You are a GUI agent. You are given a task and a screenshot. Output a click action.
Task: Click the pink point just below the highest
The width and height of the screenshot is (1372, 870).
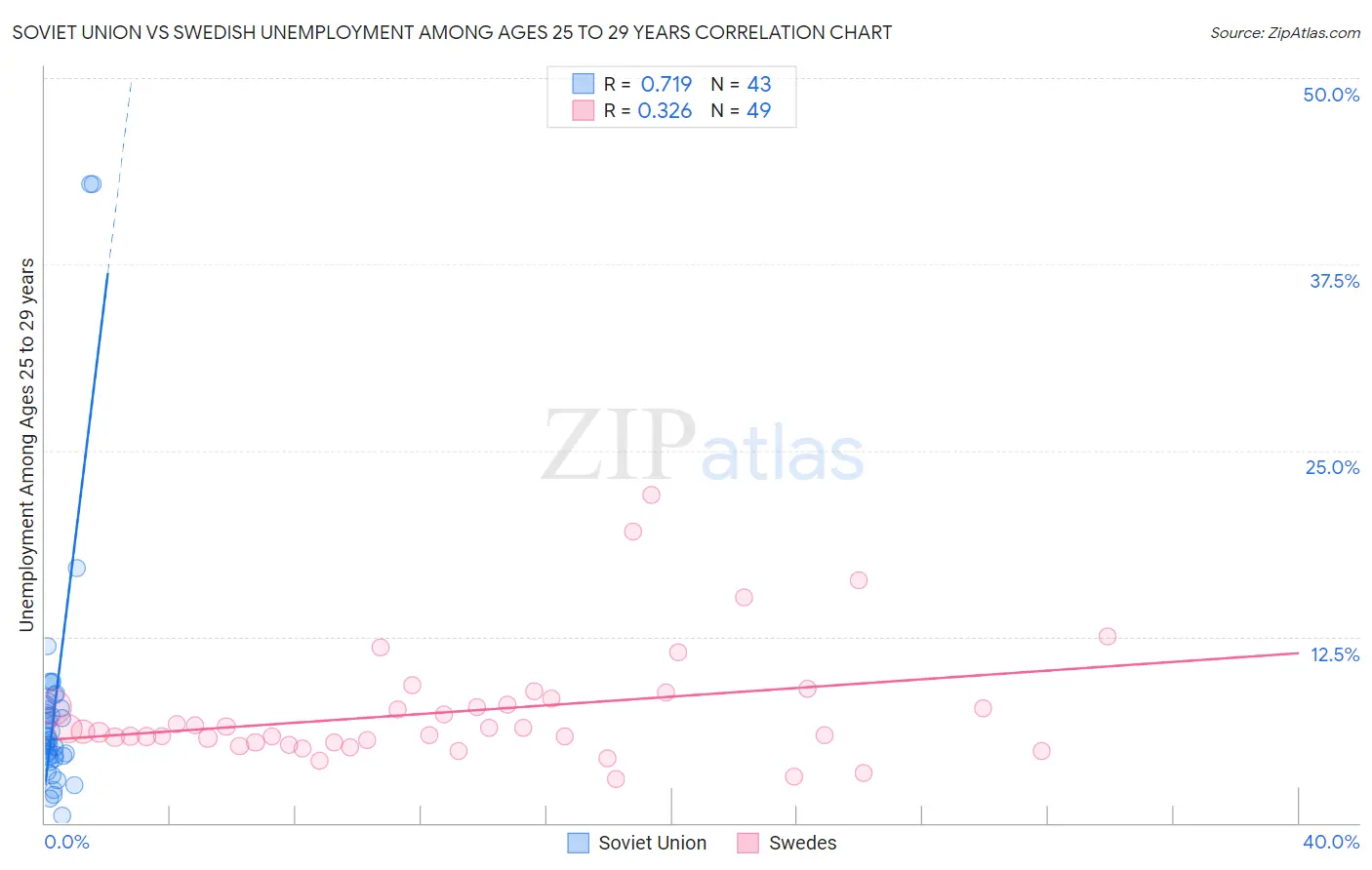tap(632, 532)
